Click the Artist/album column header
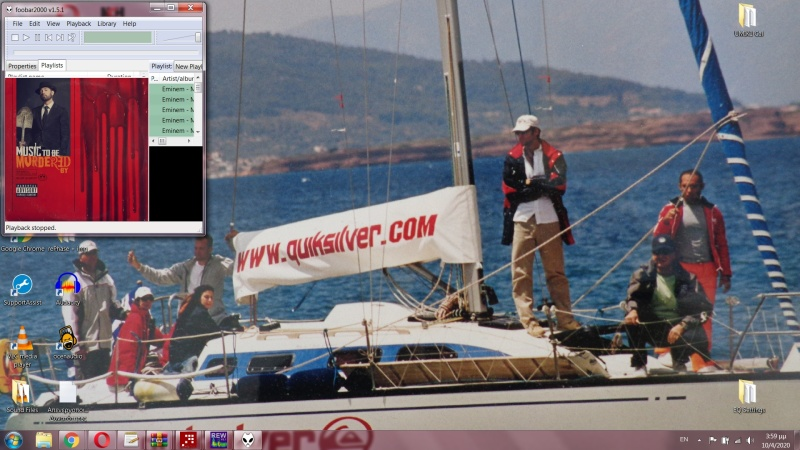This screenshot has height=450, width=800. click(178, 79)
